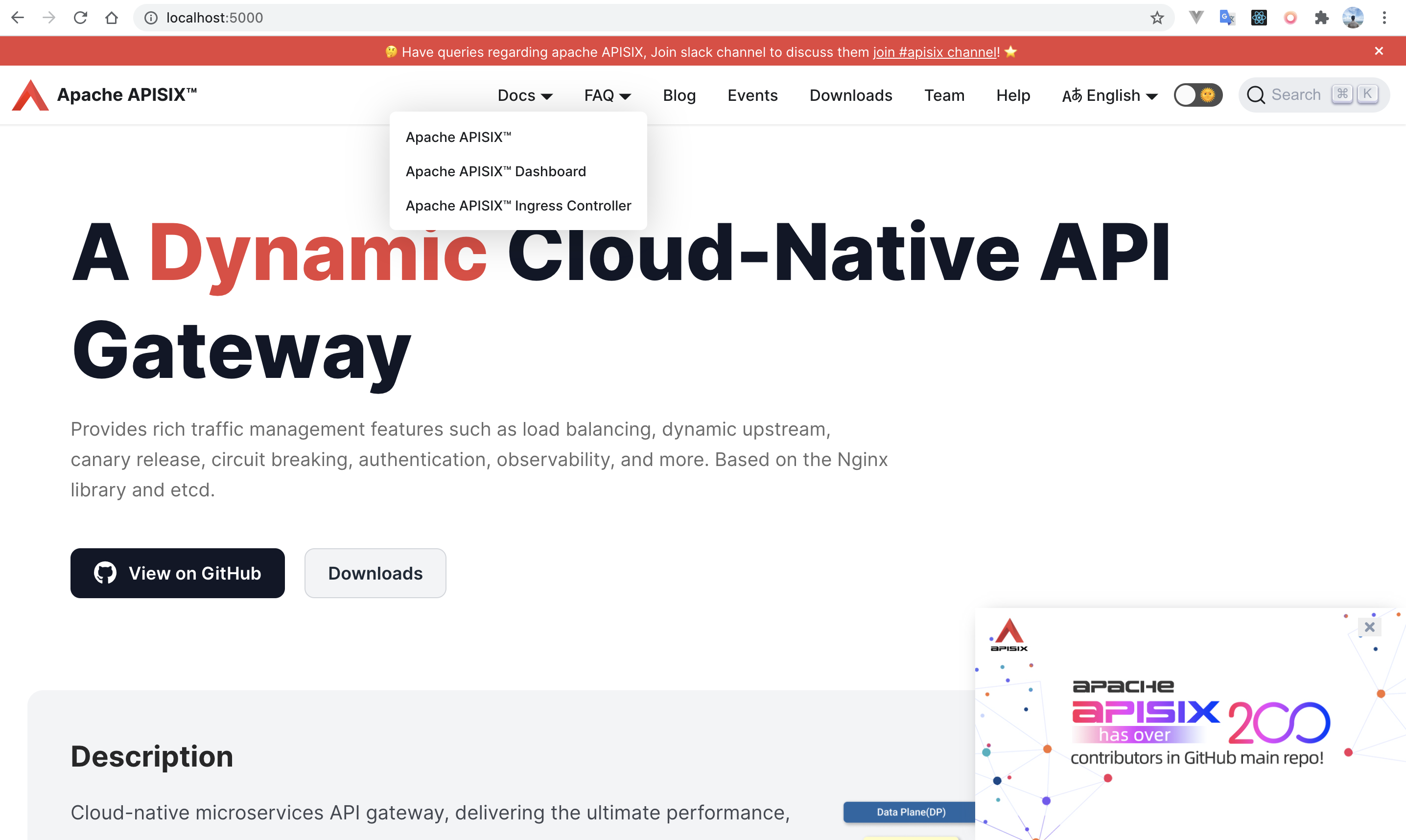The height and width of the screenshot is (840, 1406).
Task: Click the View on GitHub button
Action: pos(177,573)
